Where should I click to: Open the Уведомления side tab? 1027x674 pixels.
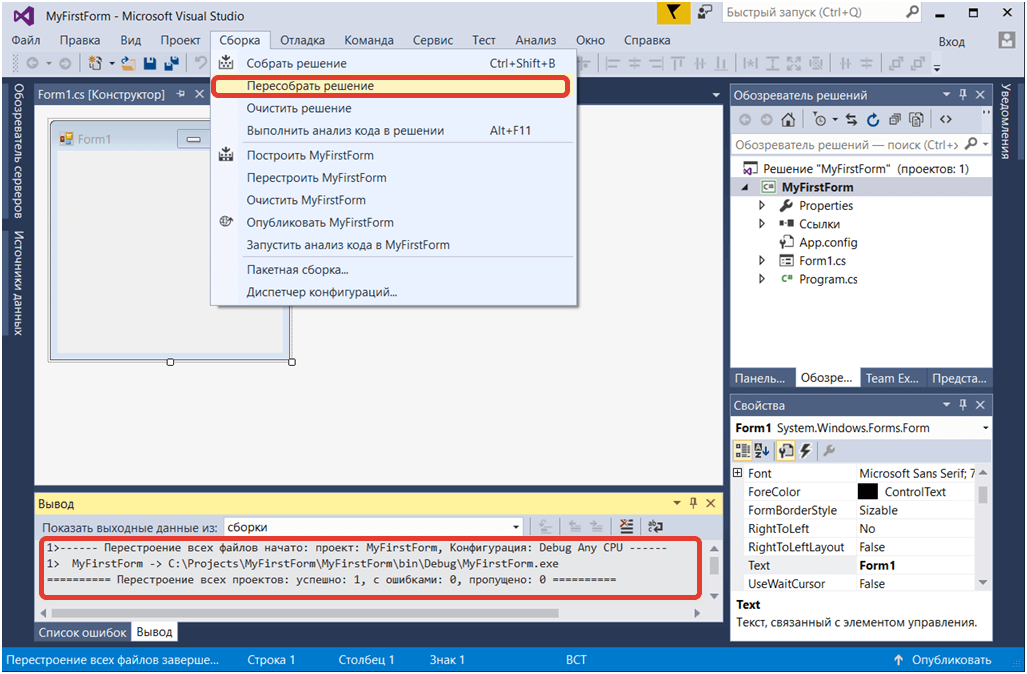pyautogui.click(x=1005, y=122)
